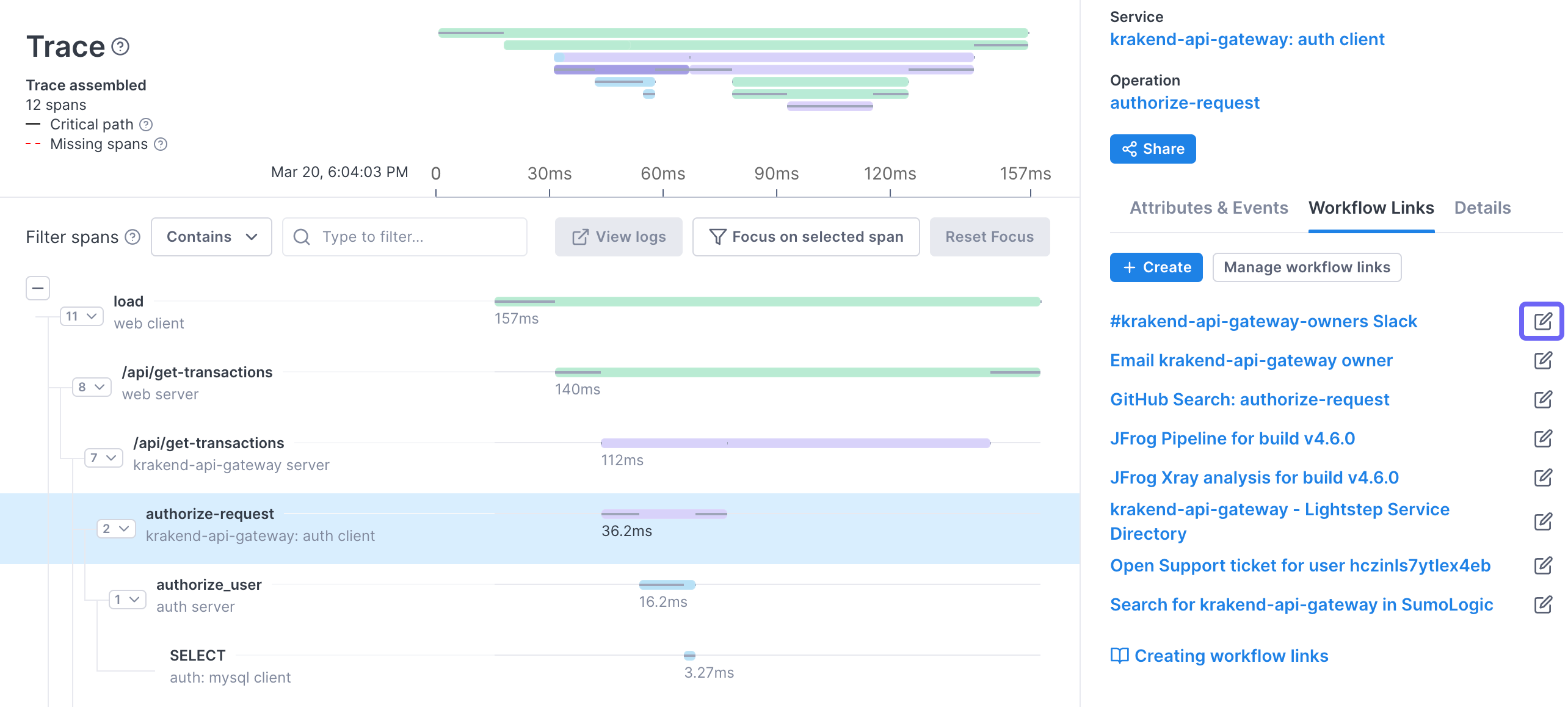Click the Missing spans help icon
This screenshot has width=1568, height=707.
click(x=161, y=144)
